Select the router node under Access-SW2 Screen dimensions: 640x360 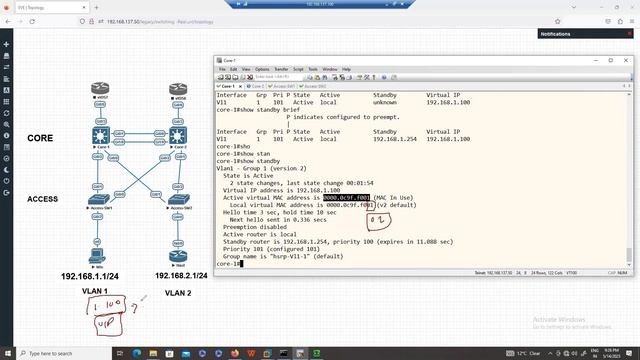pyautogui.click(x=178, y=256)
